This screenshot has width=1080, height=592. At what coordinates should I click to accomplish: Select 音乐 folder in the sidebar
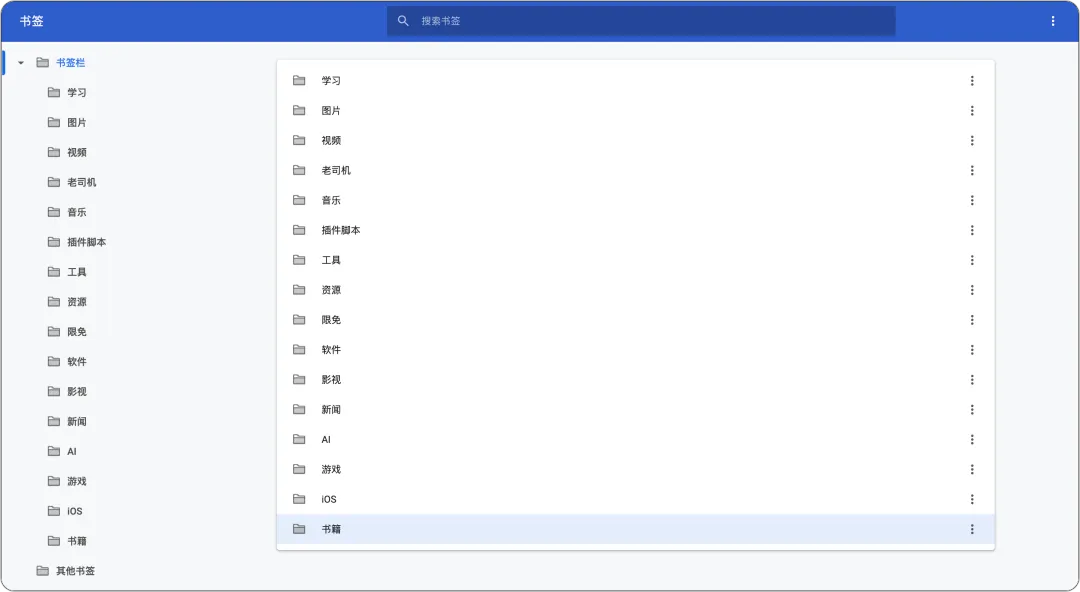pos(76,212)
